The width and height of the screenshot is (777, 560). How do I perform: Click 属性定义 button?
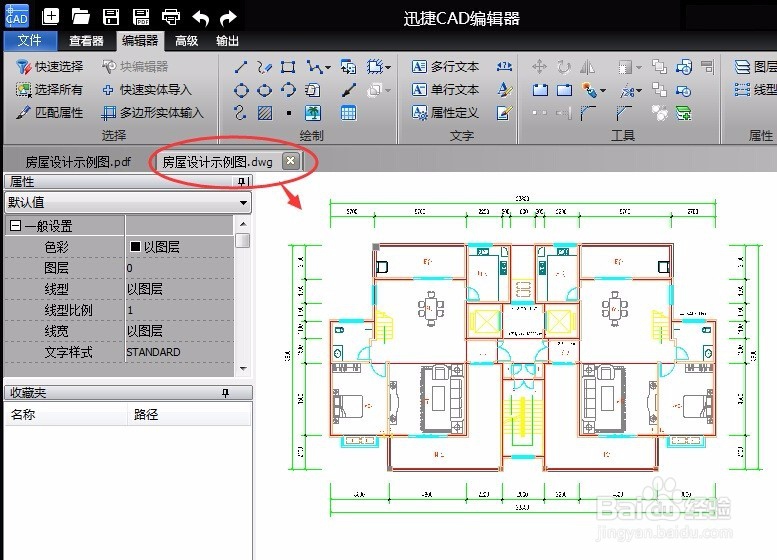[445, 113]
